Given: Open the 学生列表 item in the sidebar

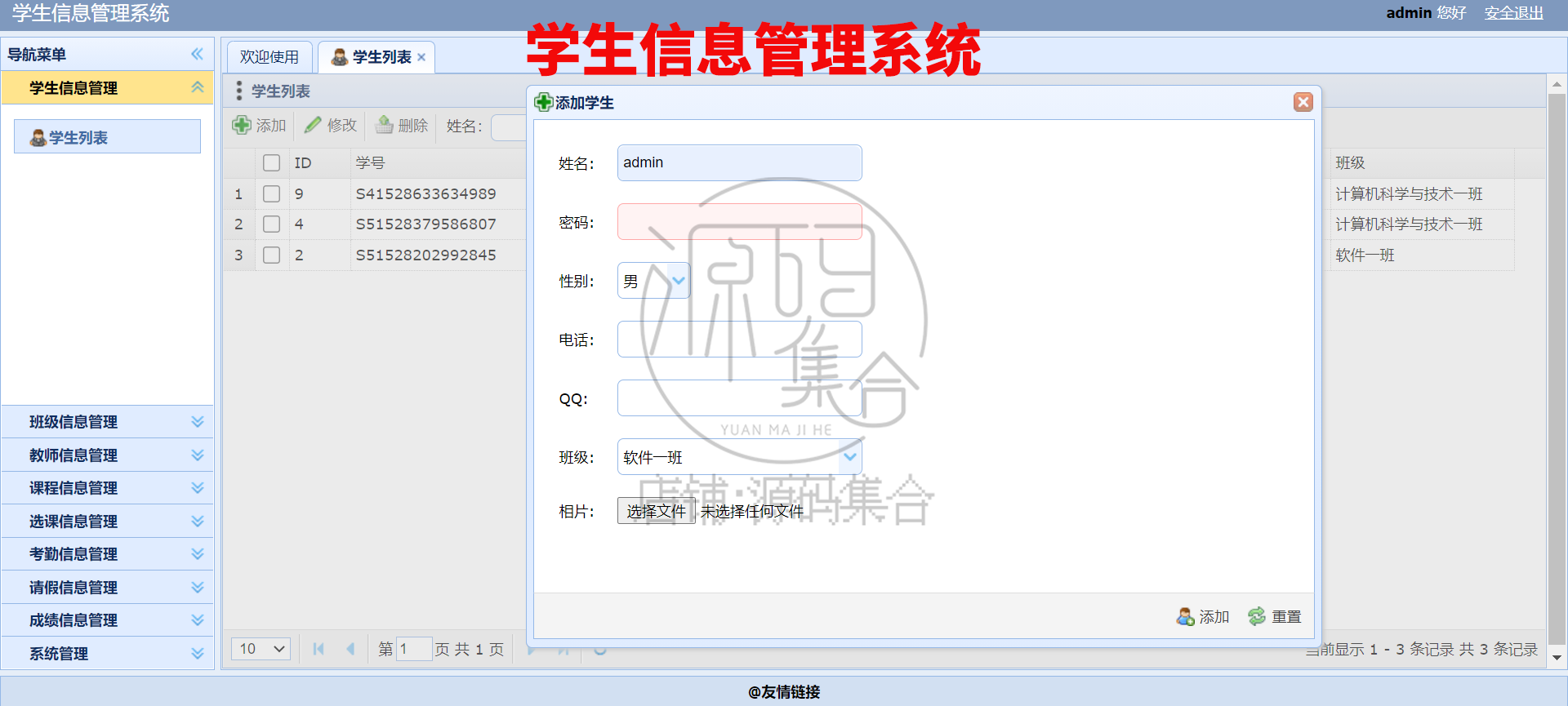Looking at the screenshot, I should click(107, 137).
